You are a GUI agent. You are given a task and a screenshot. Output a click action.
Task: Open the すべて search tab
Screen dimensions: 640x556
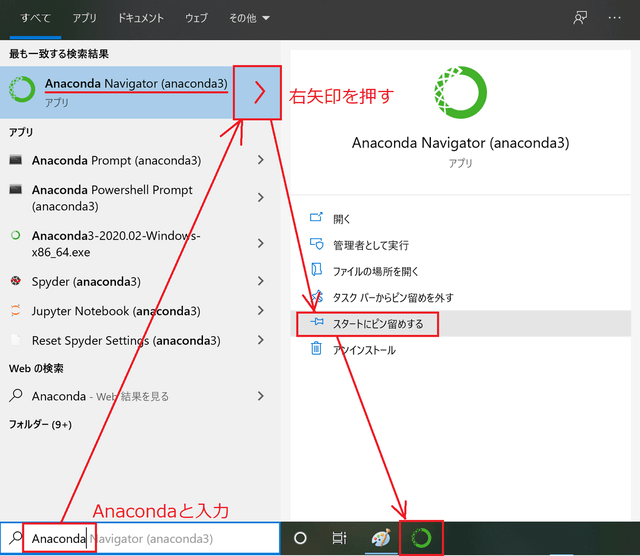[x=36, y=18]
